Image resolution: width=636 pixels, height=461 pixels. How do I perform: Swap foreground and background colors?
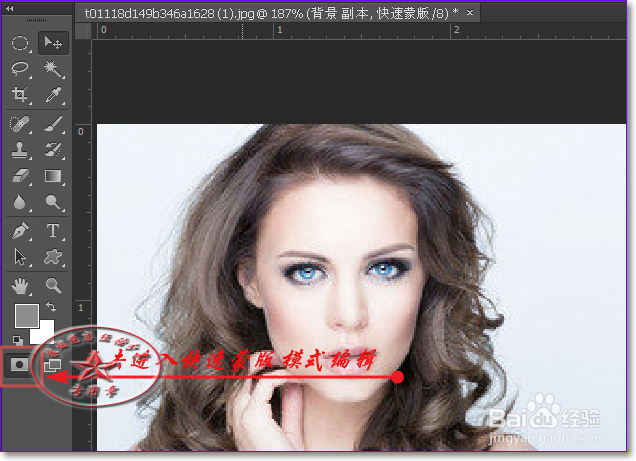tap(51, 307)
